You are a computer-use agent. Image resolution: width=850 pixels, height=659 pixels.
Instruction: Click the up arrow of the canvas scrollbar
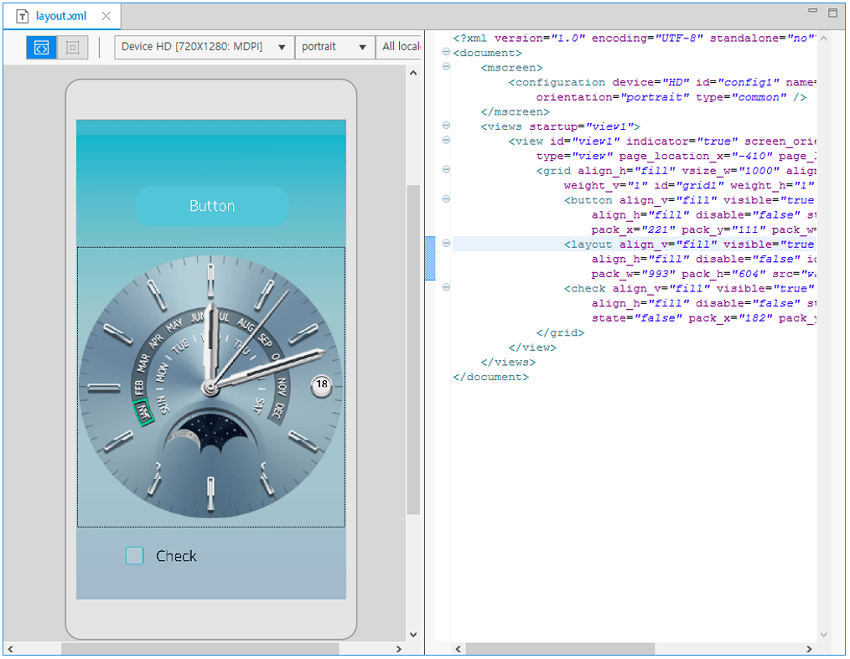413,72
